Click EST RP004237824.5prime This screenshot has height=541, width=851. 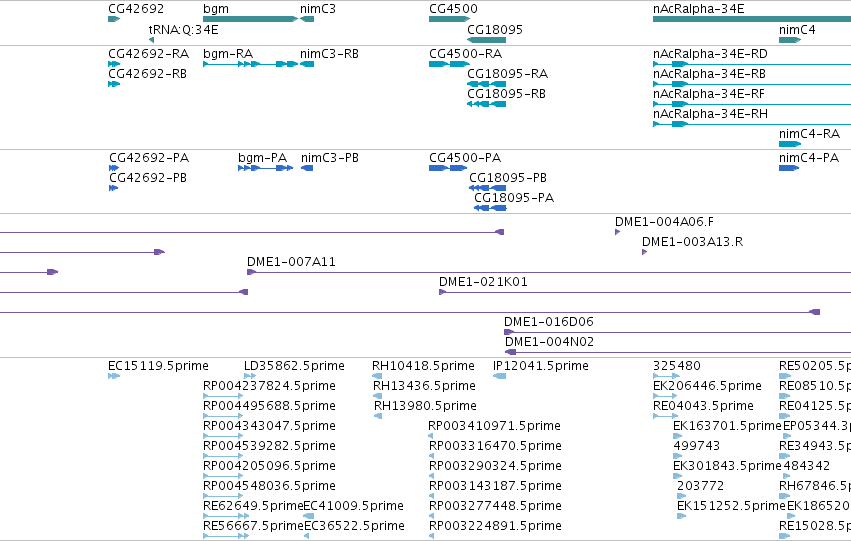[269, 386]
